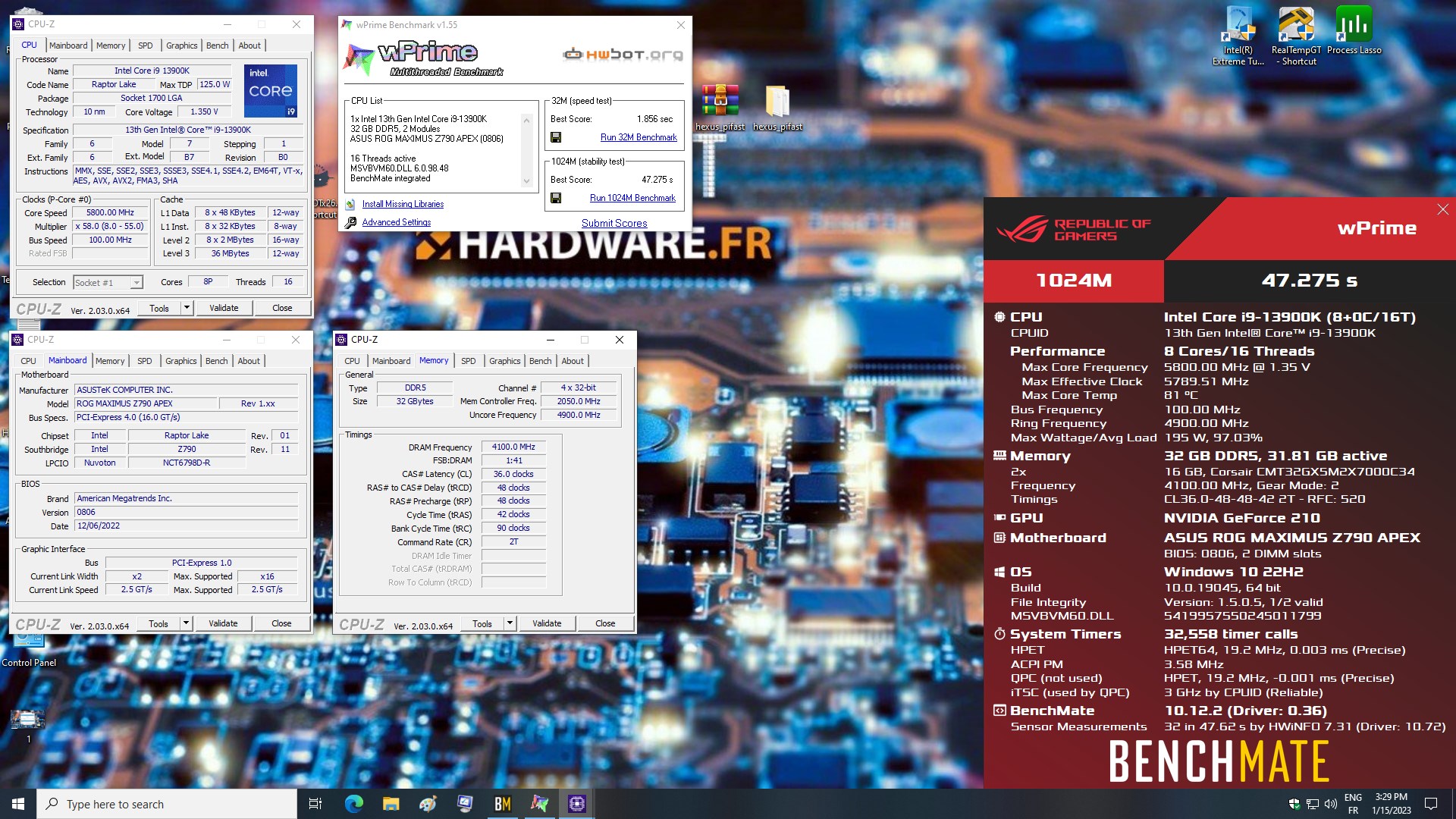Screen dimensions: 1456x819
Task: Open Control Panel desktop icon
Action: pos(29,648)
